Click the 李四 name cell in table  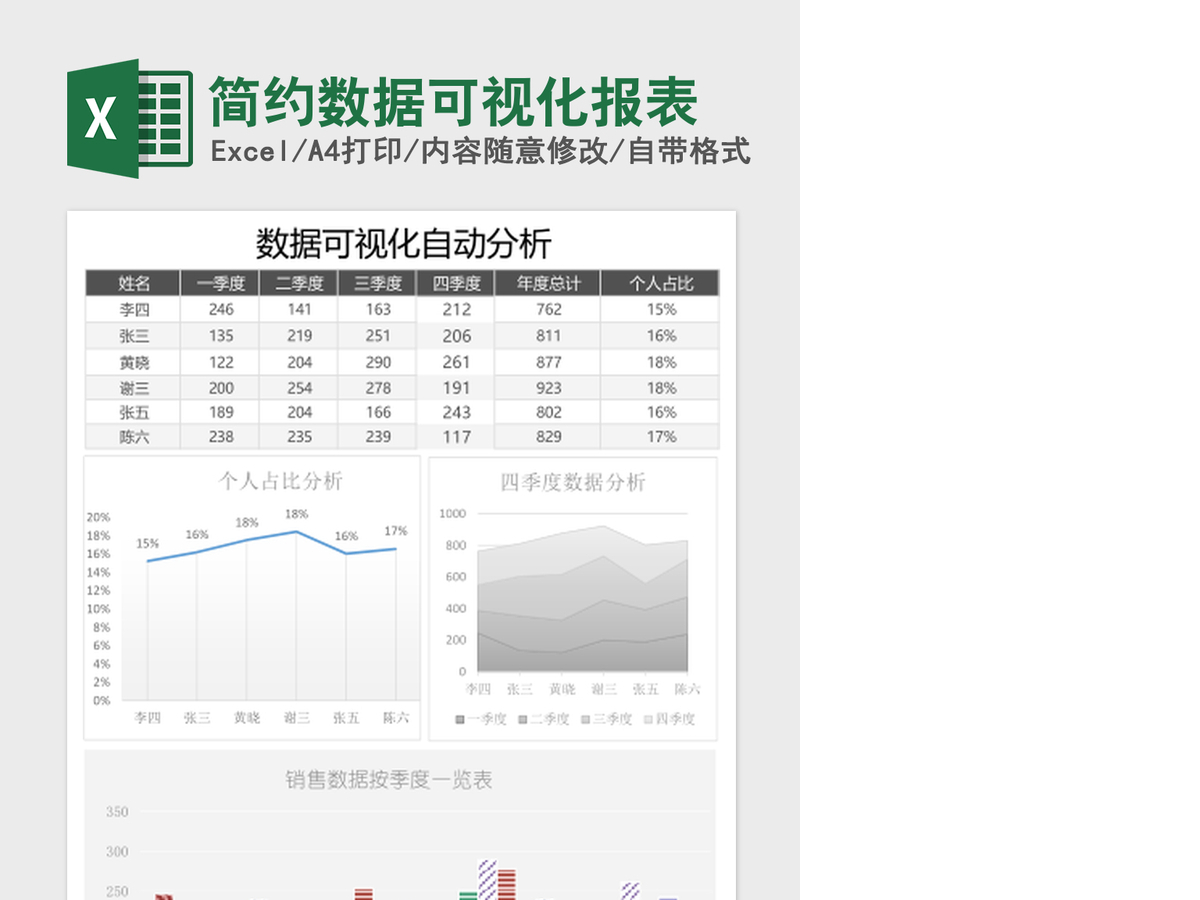[x=134, y=310]
